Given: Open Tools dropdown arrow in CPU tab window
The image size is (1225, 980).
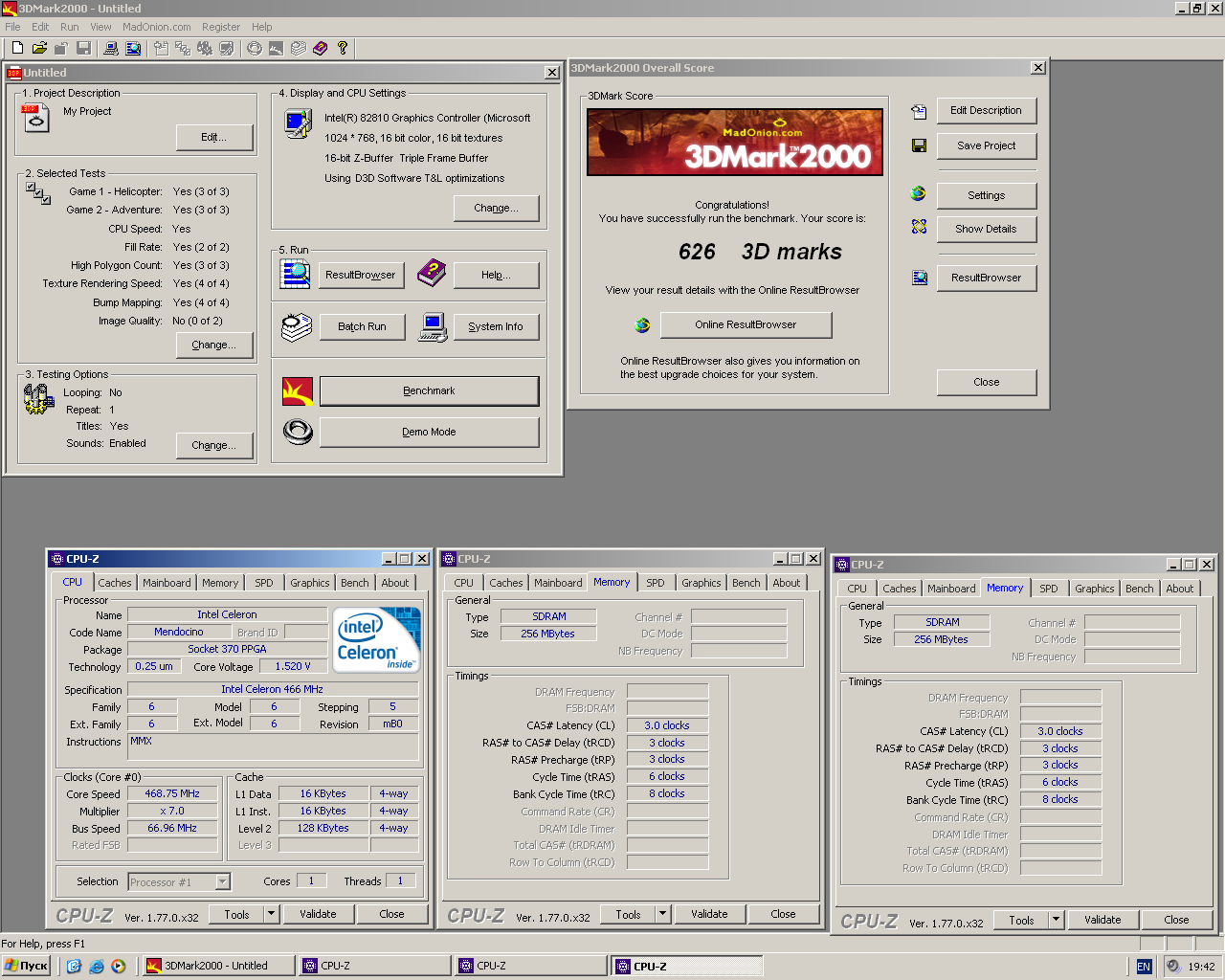Looking at the screenshot, I should click(x=272, y=914).
